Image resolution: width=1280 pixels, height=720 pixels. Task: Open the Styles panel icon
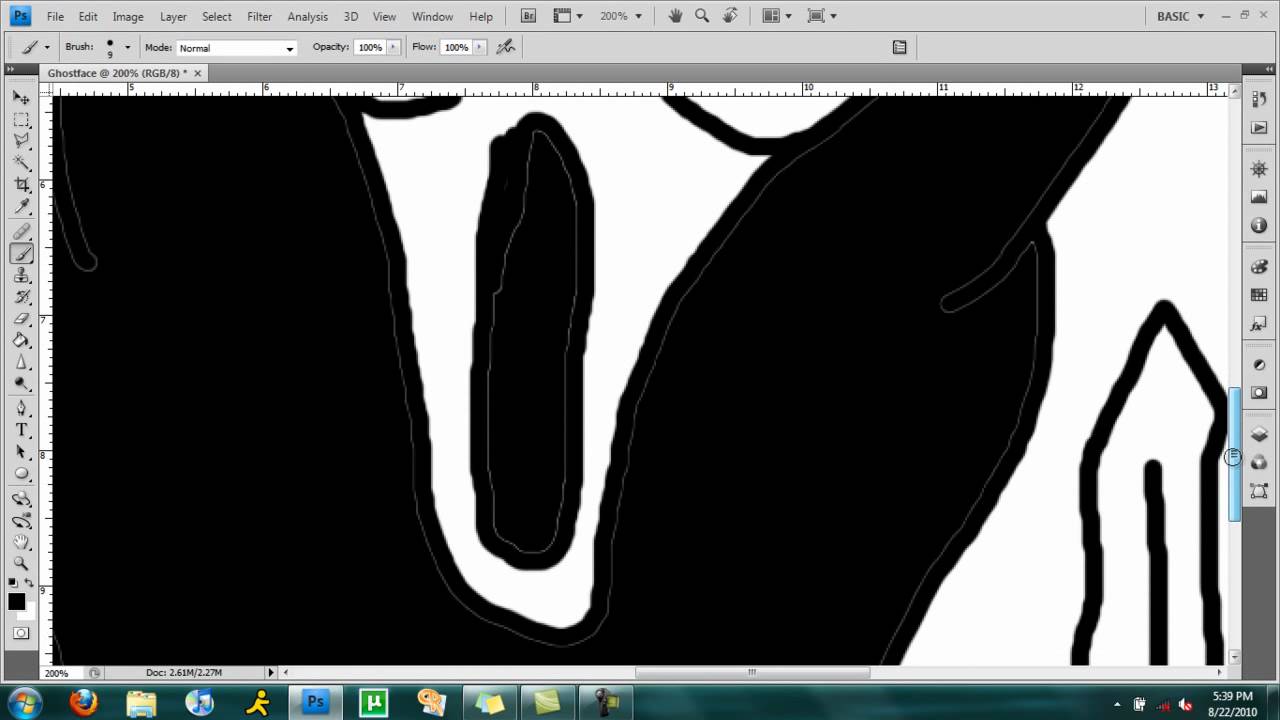coord(1259,325)
